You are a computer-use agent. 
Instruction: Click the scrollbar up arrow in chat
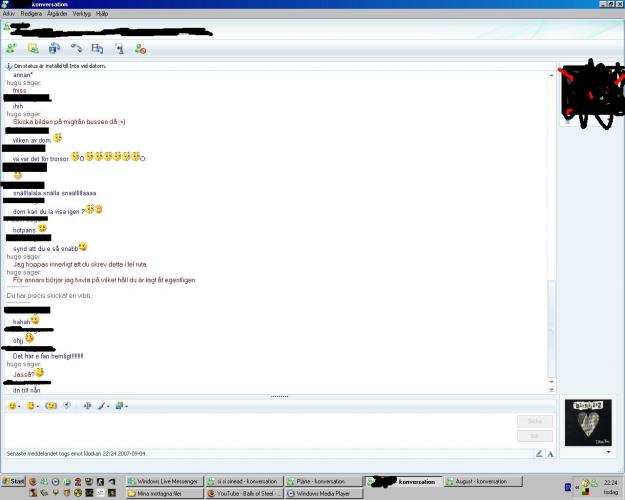click(x=551, y=75)
